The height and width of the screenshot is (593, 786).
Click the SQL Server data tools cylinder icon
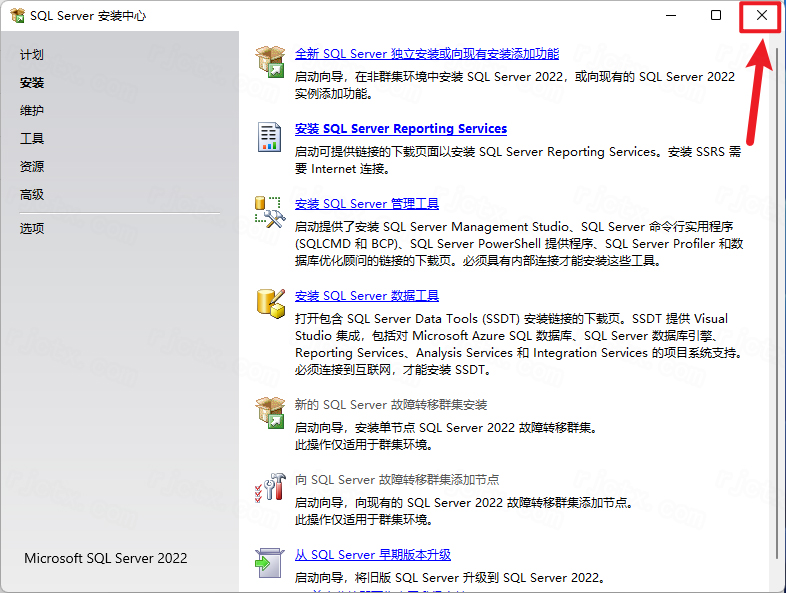coord(271,304)
